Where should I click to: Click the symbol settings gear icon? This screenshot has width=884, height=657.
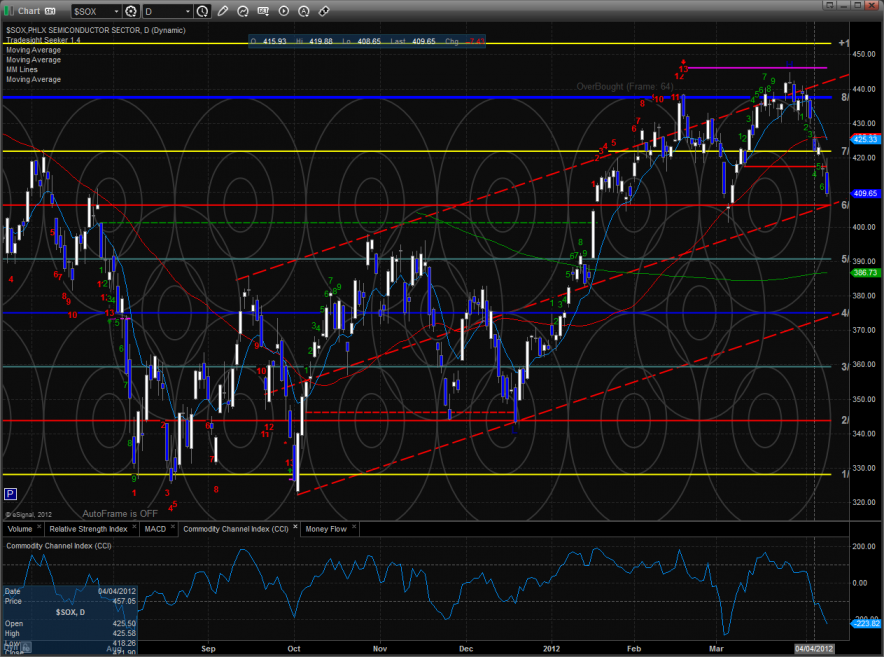tap(131, 11)
